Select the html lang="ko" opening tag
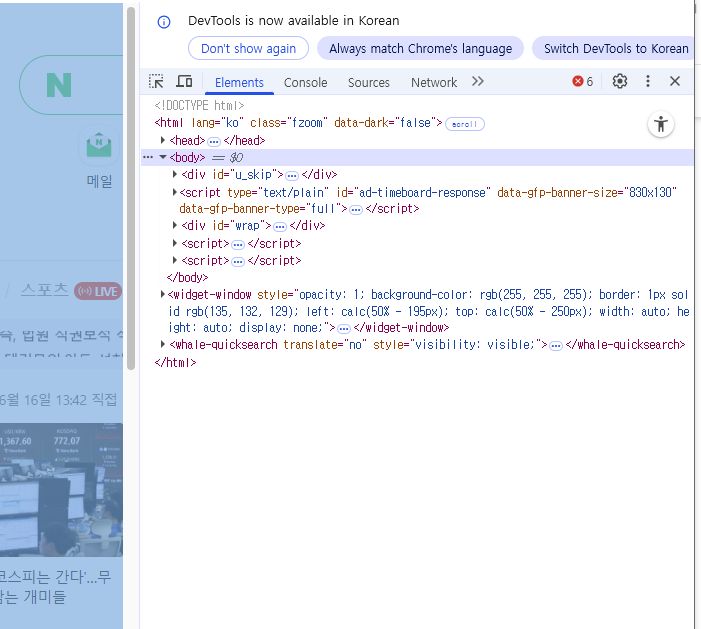The image size is (701, 629). pyautogui.click(x=299, y=122)
